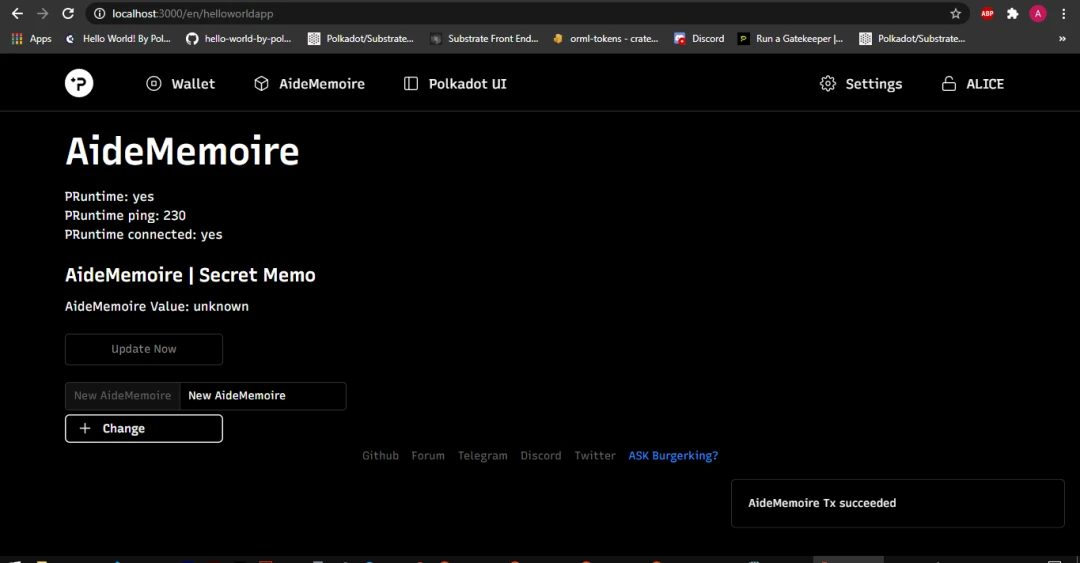This screenshot has width=1080, height=563.
Task: Open the Telegram footer link
Action: pos(482,455)
